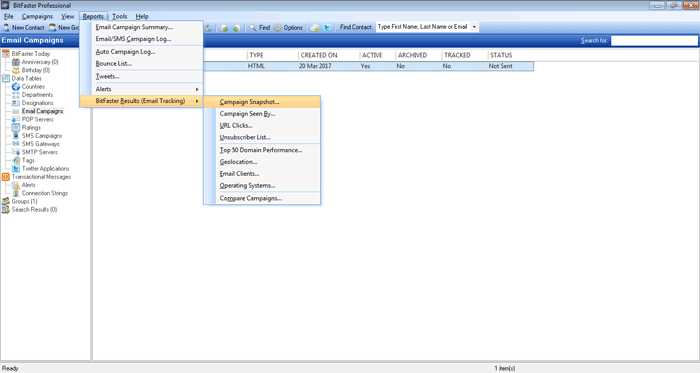The image size is (700, 373).
Task: Open Top 50 Domain Performance report
Action: click(262, 150)
